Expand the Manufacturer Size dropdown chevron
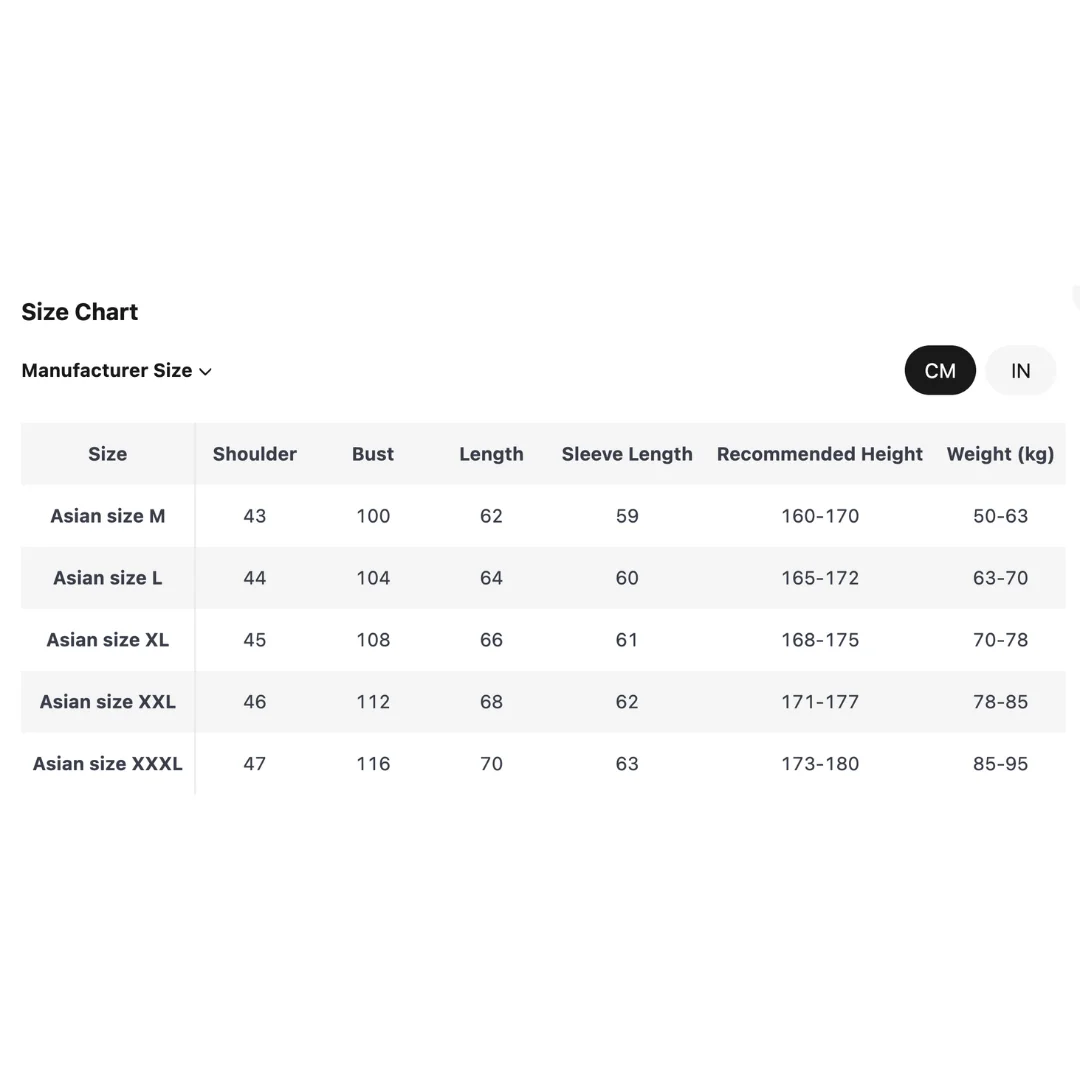Screen dimensions: 1080x1080 [x=206, y=372]
